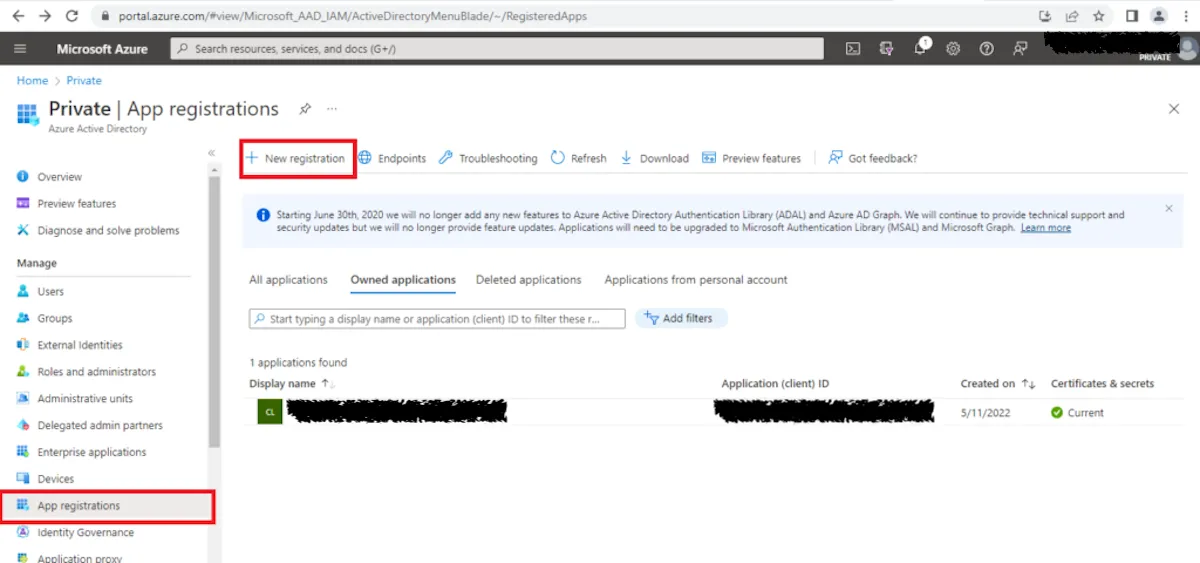Open Preview features in toolbar
The height and width of the screenshot is (563, 1200).
[752, 158]
